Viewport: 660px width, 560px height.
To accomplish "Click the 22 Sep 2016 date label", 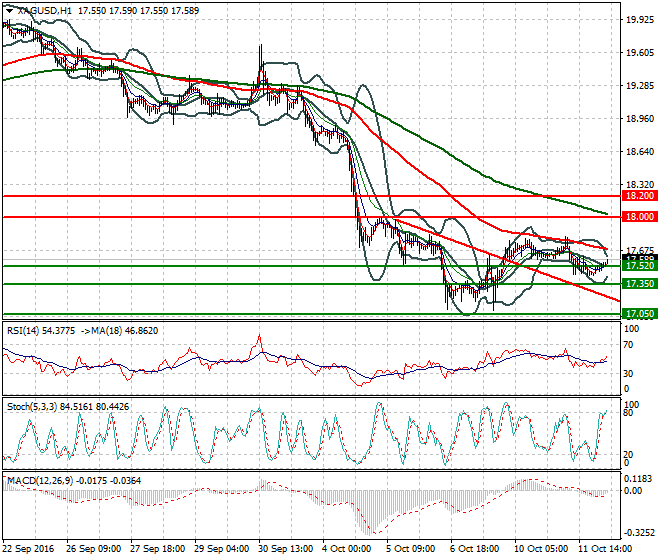I will pos(29,549).
